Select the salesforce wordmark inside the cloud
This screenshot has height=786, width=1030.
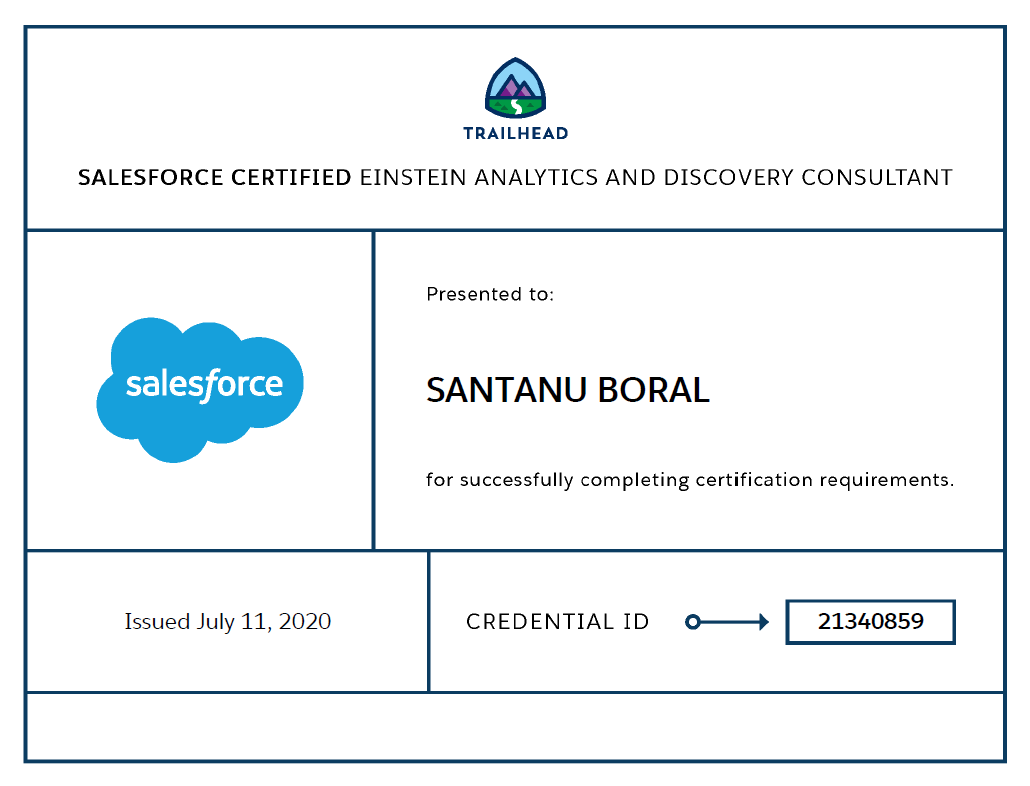[204, 384]
